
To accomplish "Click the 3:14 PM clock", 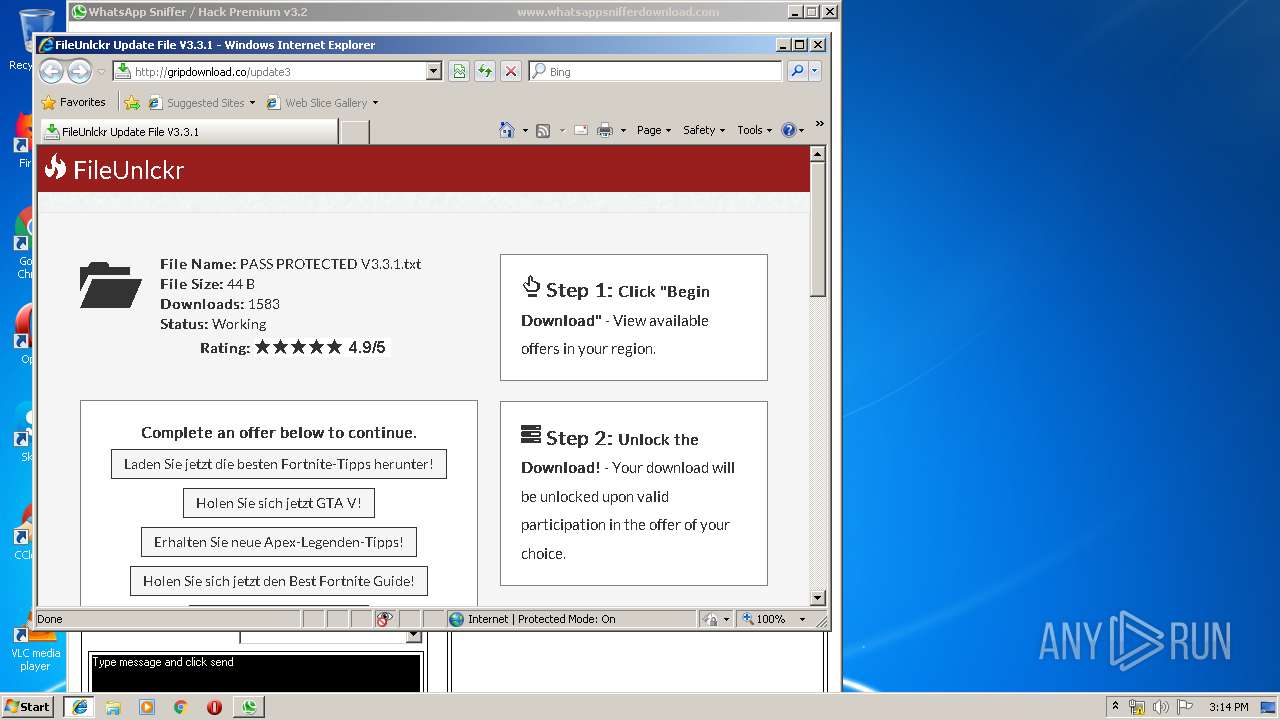I will 1228,707.
